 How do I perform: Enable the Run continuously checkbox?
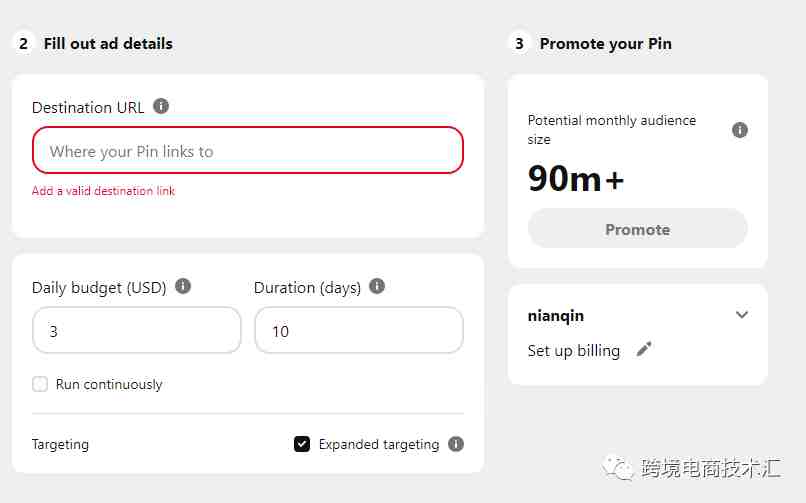pos(40,384)
